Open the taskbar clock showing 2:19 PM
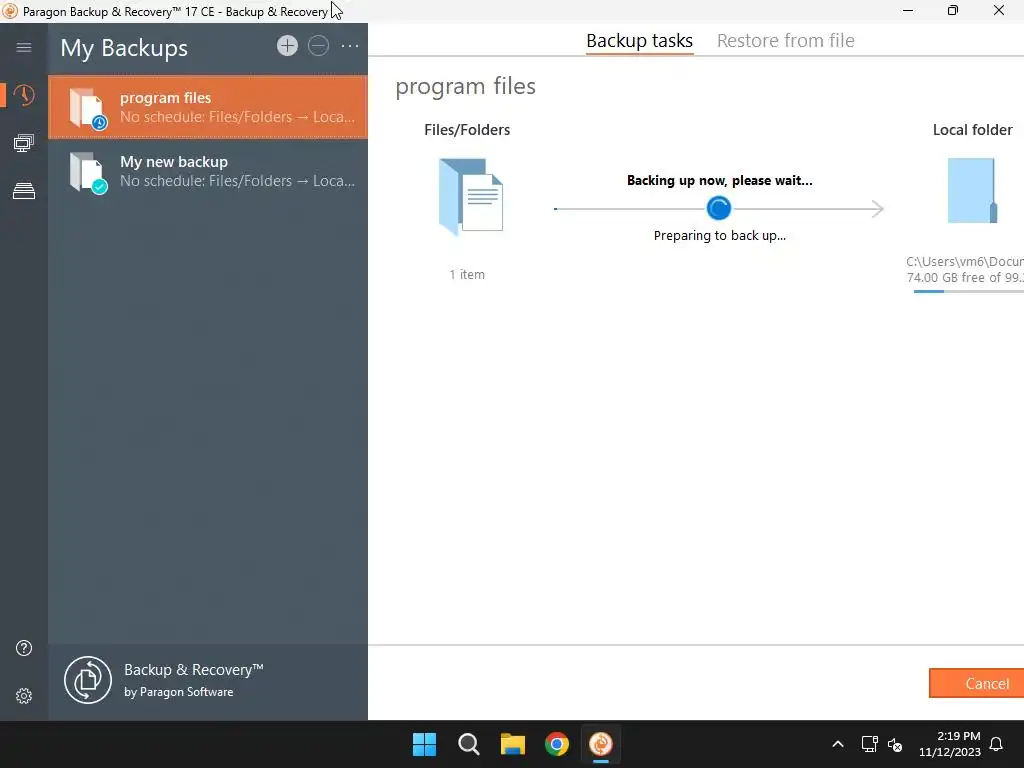 pyautogui.click(x=950, y=744)
